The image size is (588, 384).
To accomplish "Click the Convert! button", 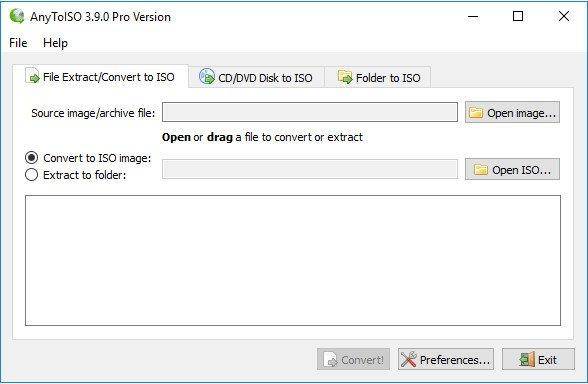I will coord(353,359).
